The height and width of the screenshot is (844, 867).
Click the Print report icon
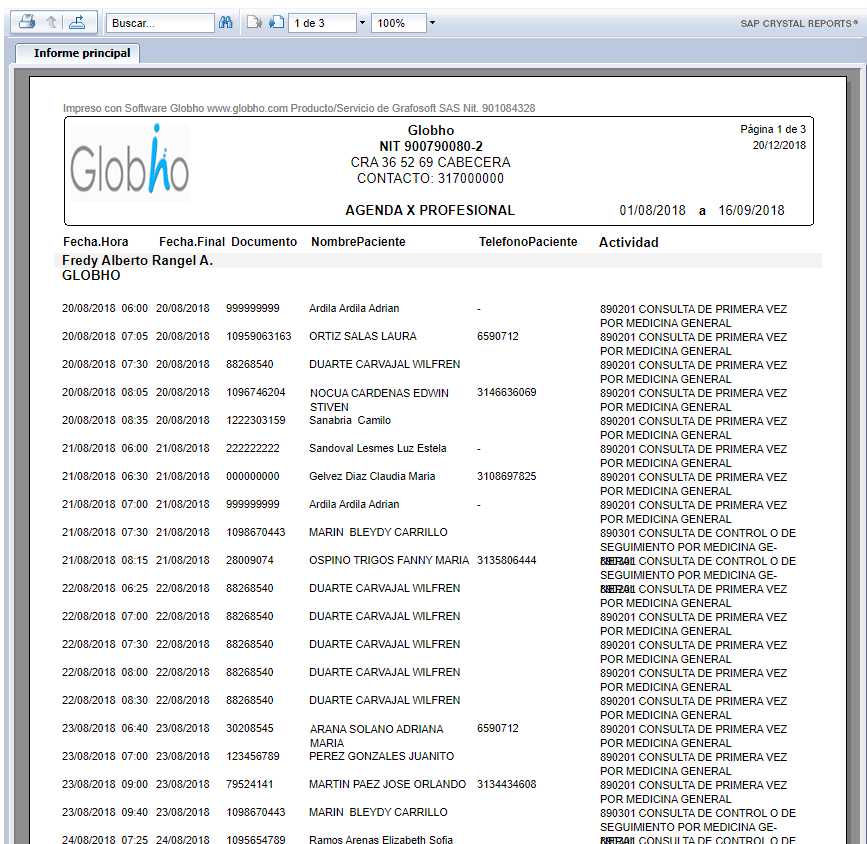[x=27, y=22]
